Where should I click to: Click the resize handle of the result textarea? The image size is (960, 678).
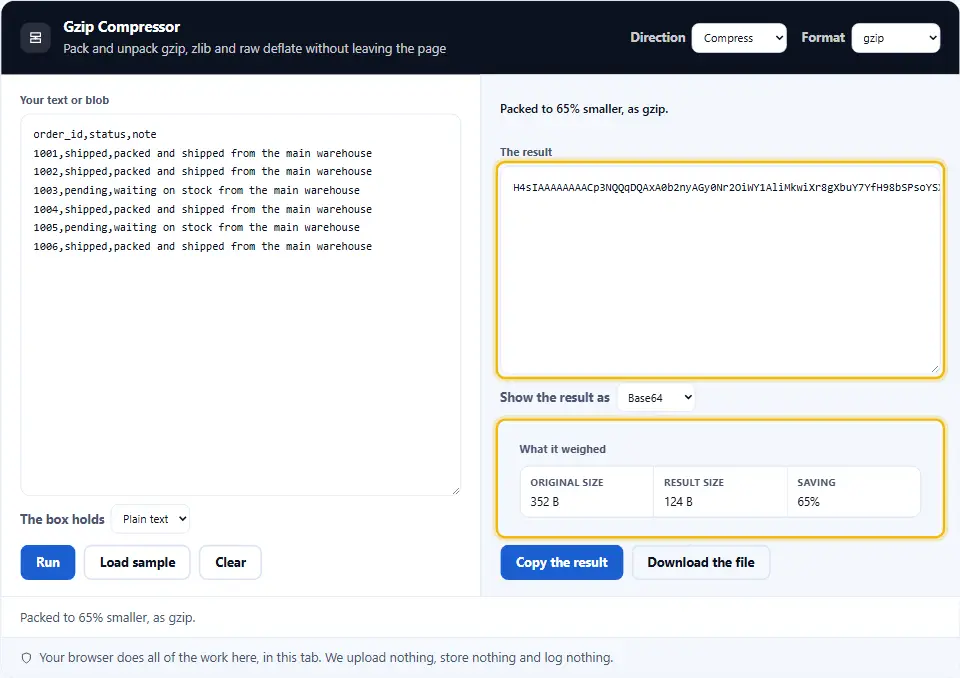[935, 369]
